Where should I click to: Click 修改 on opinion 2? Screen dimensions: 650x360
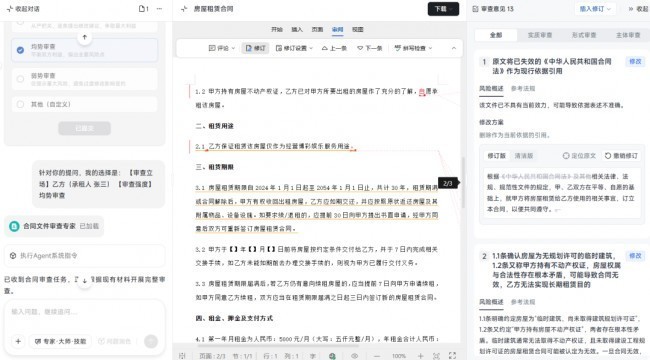click(x=635, y=255)
